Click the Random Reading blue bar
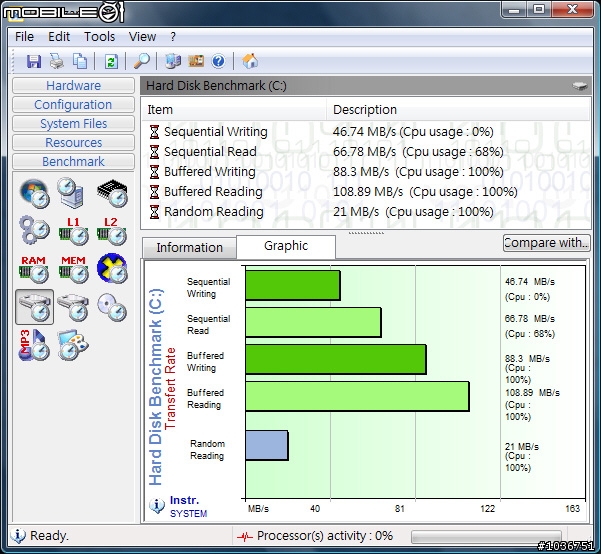 click(267, 445)
